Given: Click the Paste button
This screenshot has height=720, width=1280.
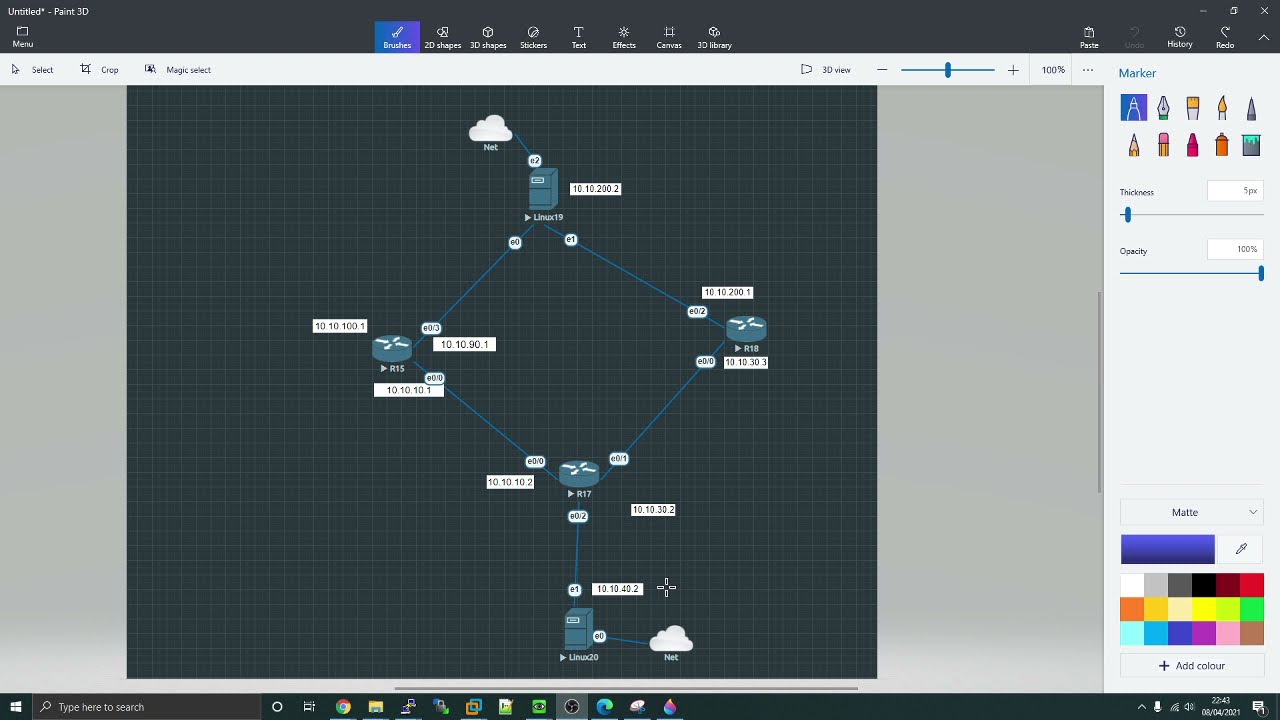Looking at the screenshot, I should tap(1089, 37).
